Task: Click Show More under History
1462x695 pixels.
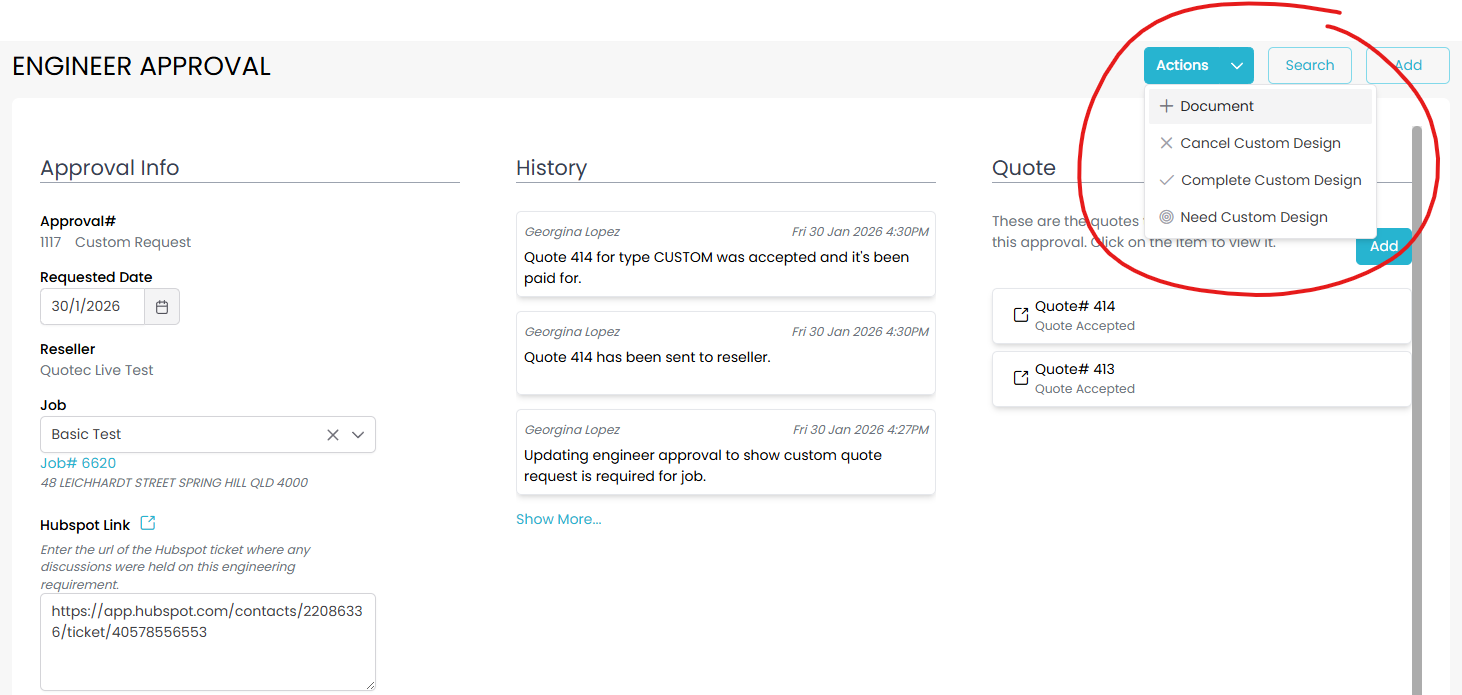Action: click(558, 519)
